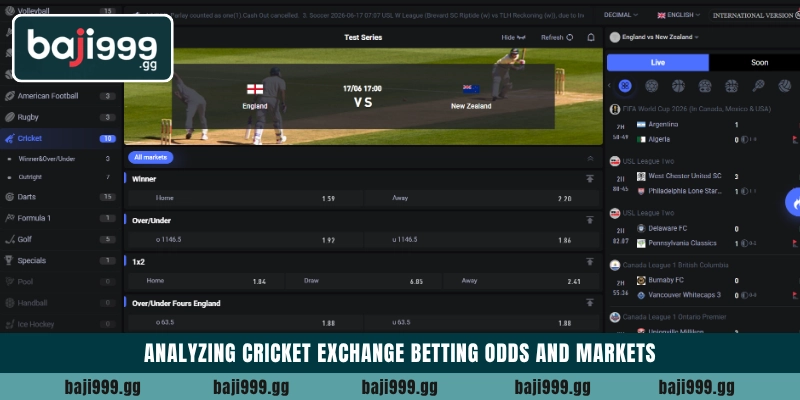
Task: Collapse the 1x2 market section
Action: click(x=590, y=262)
